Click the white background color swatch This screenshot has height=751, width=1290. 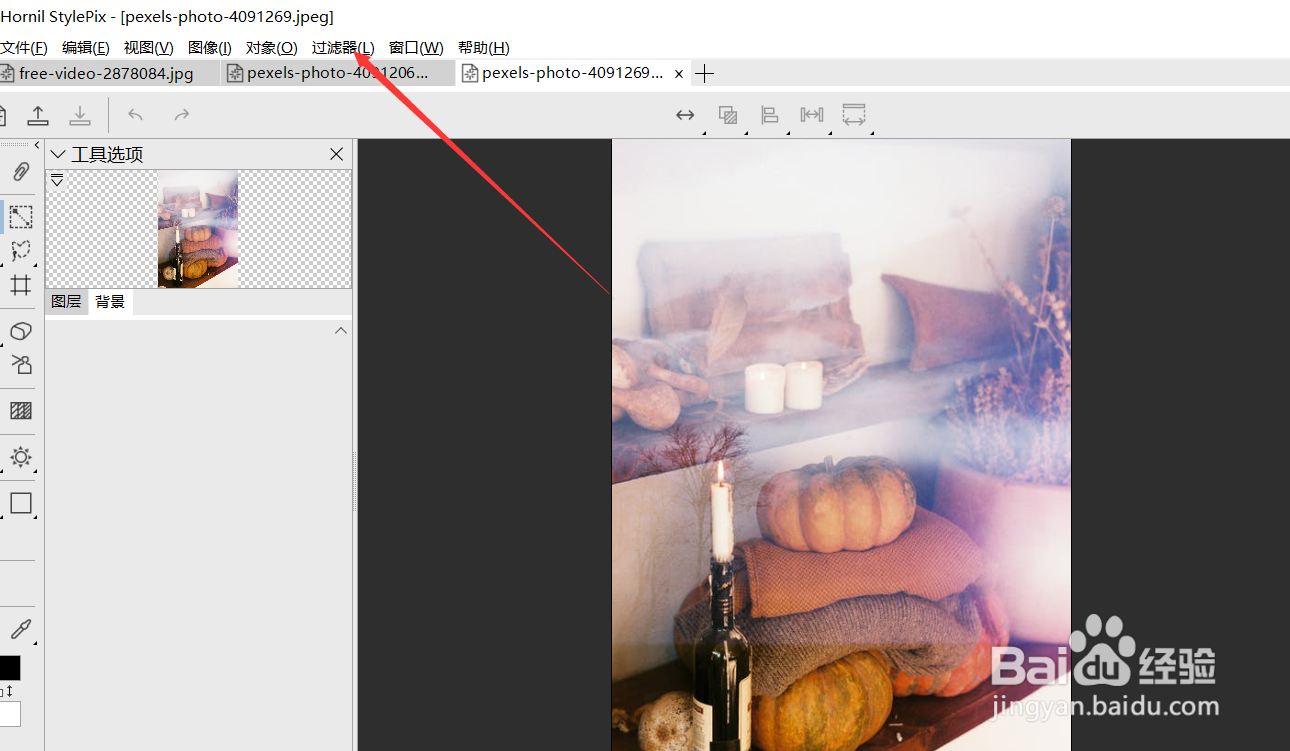point(9,713)
